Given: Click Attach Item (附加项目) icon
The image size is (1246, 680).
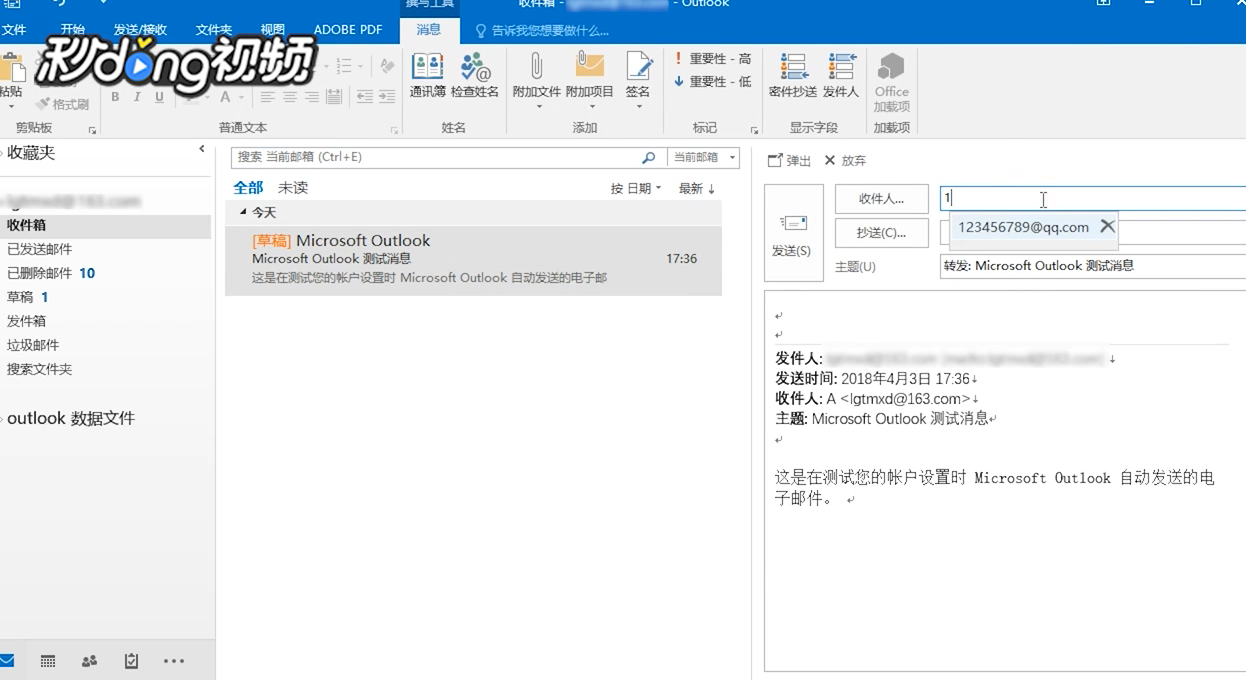Looking at the screenshot, I should (589, 78).
